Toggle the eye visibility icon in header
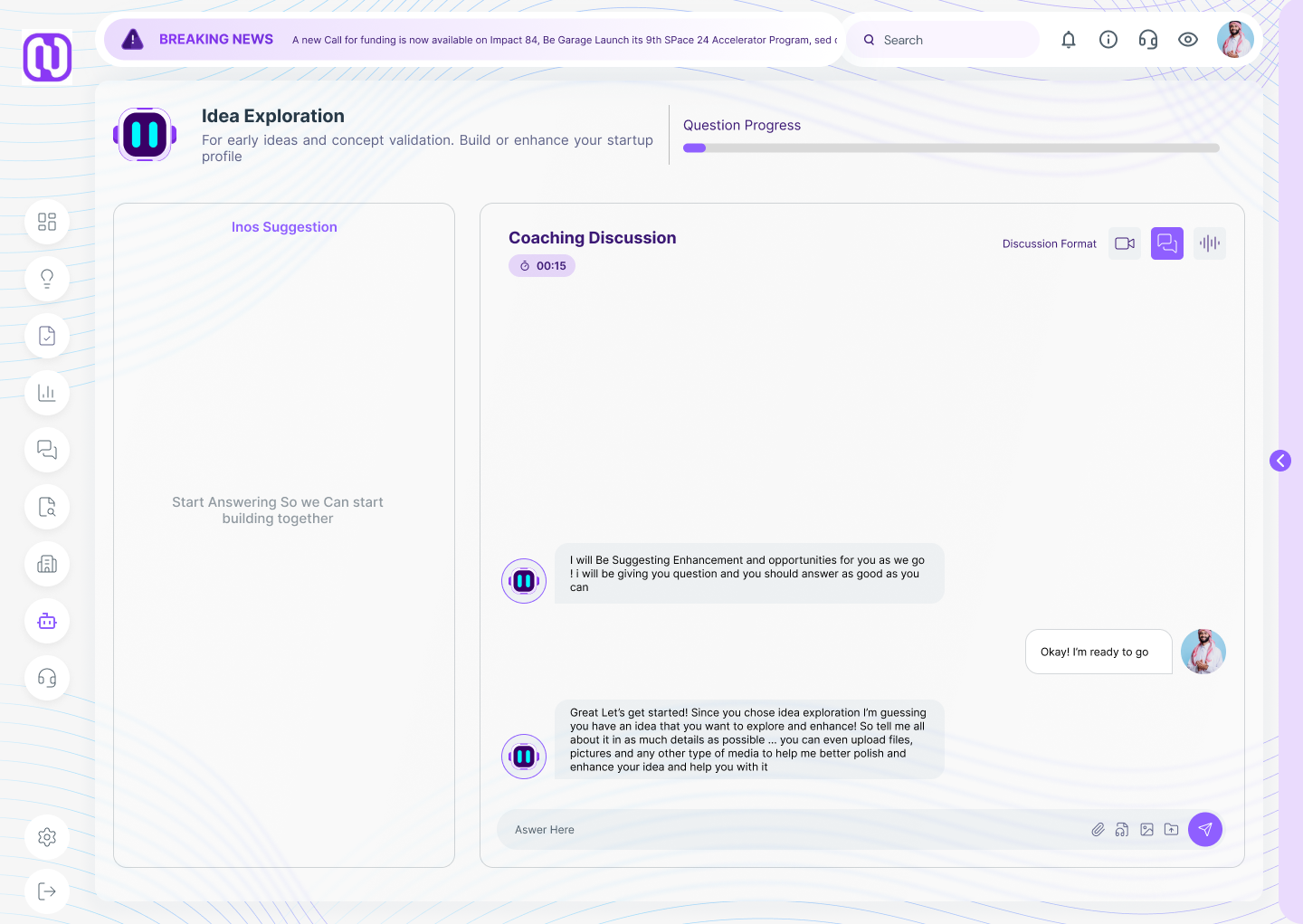This screenshot has height=924, width=1303. (x=1188, y=40)
